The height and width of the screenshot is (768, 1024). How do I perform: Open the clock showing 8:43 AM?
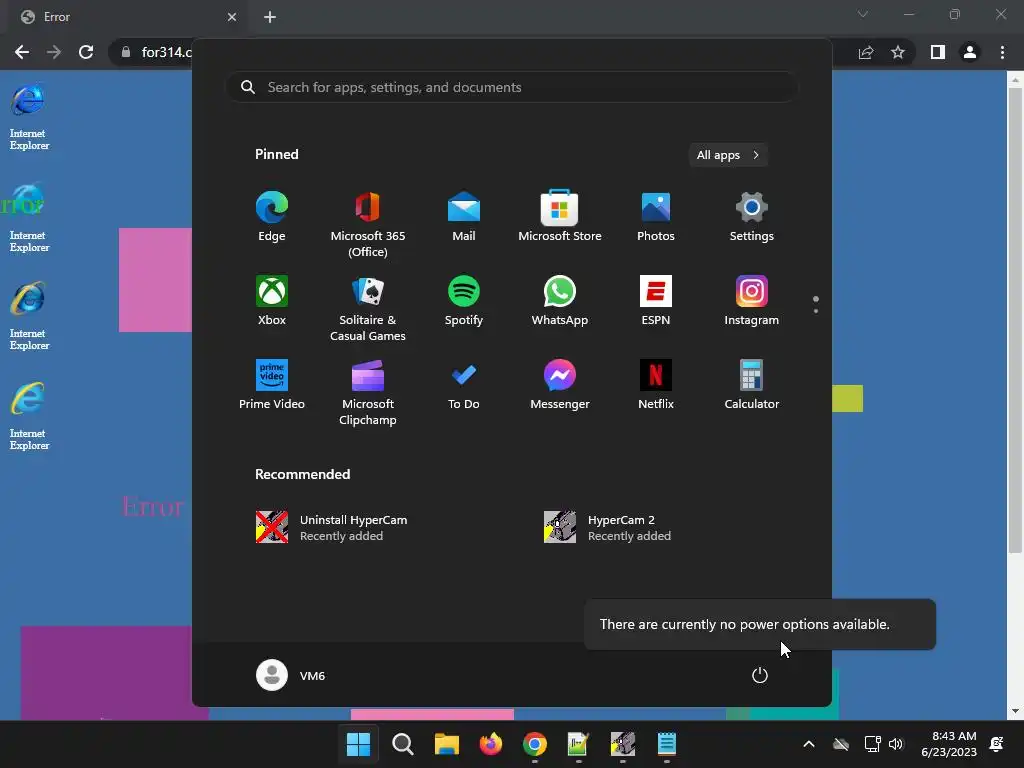pyautogui.click(x=949, y=744)
